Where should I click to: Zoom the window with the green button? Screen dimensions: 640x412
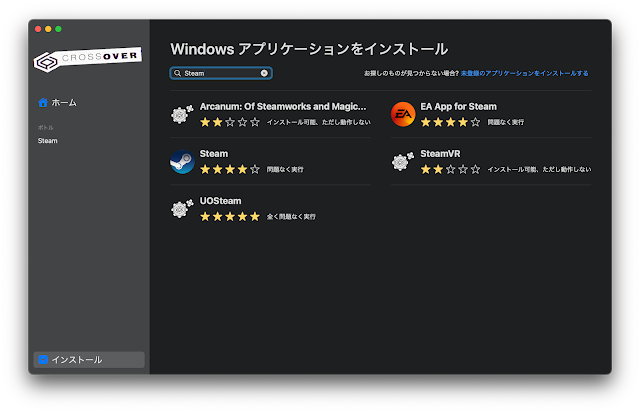tap(58, 29)
